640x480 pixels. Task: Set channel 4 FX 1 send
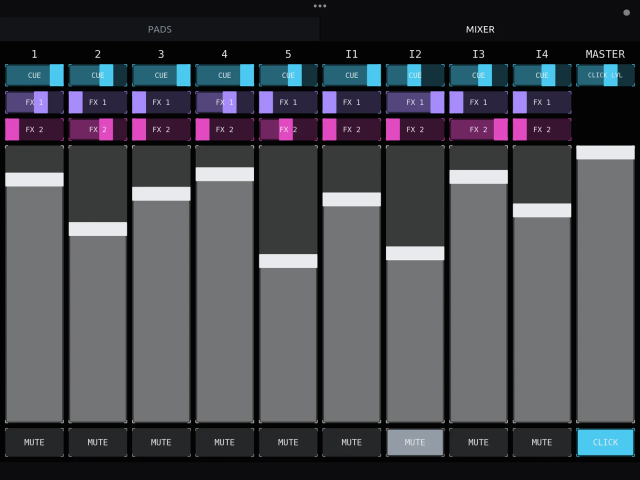pos(224,102)
